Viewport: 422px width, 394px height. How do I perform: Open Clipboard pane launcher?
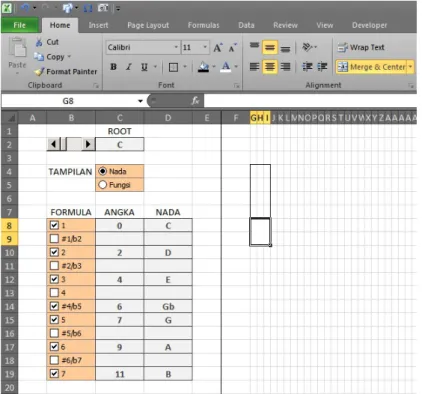(x=96, y=86)
